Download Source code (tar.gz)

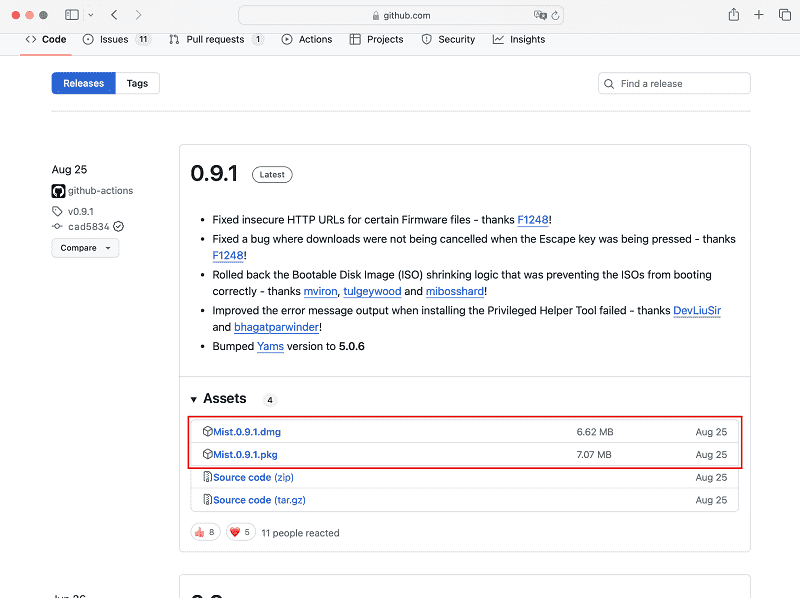point(259,500)
